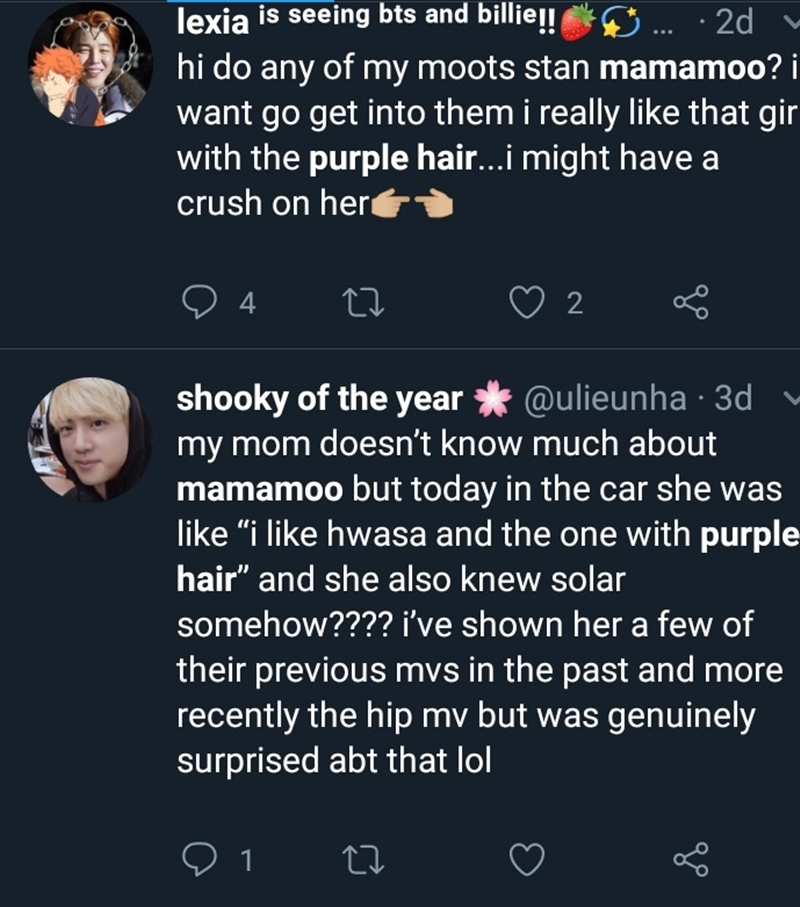Open the 3d timestamp on shooky's tweet
Screen dimensions: 800x907
pyautogui.click(x=733, y=399)
